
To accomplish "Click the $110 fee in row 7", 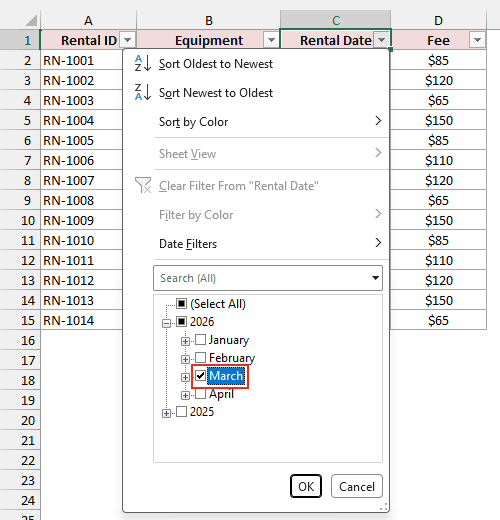I will pos(438,160).
